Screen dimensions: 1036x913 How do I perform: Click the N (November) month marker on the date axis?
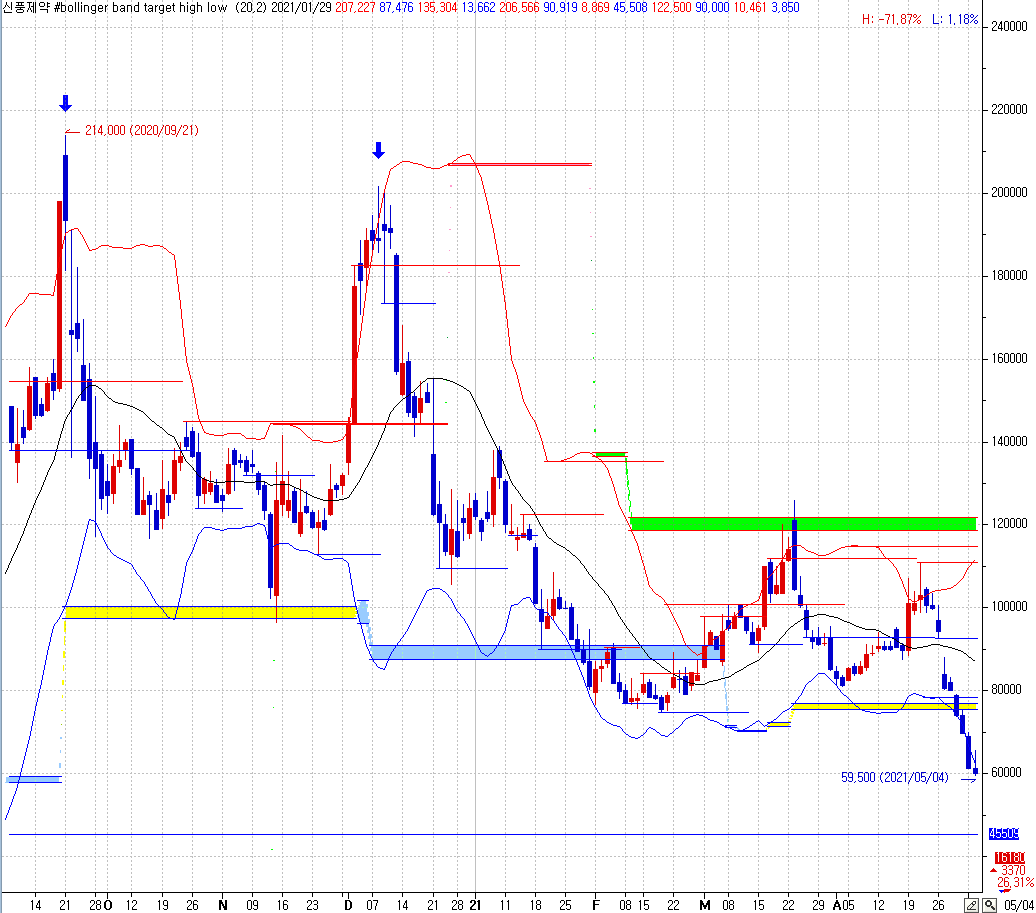[223, 905]
